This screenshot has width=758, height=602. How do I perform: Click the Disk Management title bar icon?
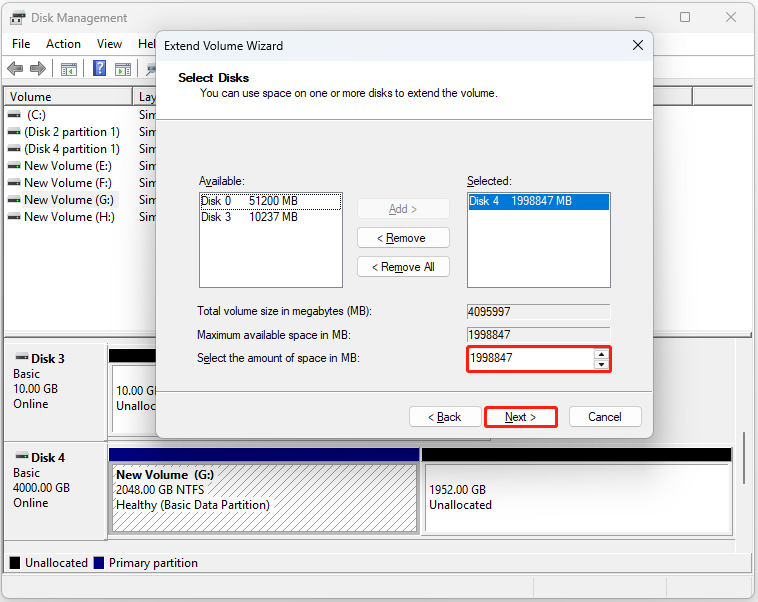coord(17,18)
